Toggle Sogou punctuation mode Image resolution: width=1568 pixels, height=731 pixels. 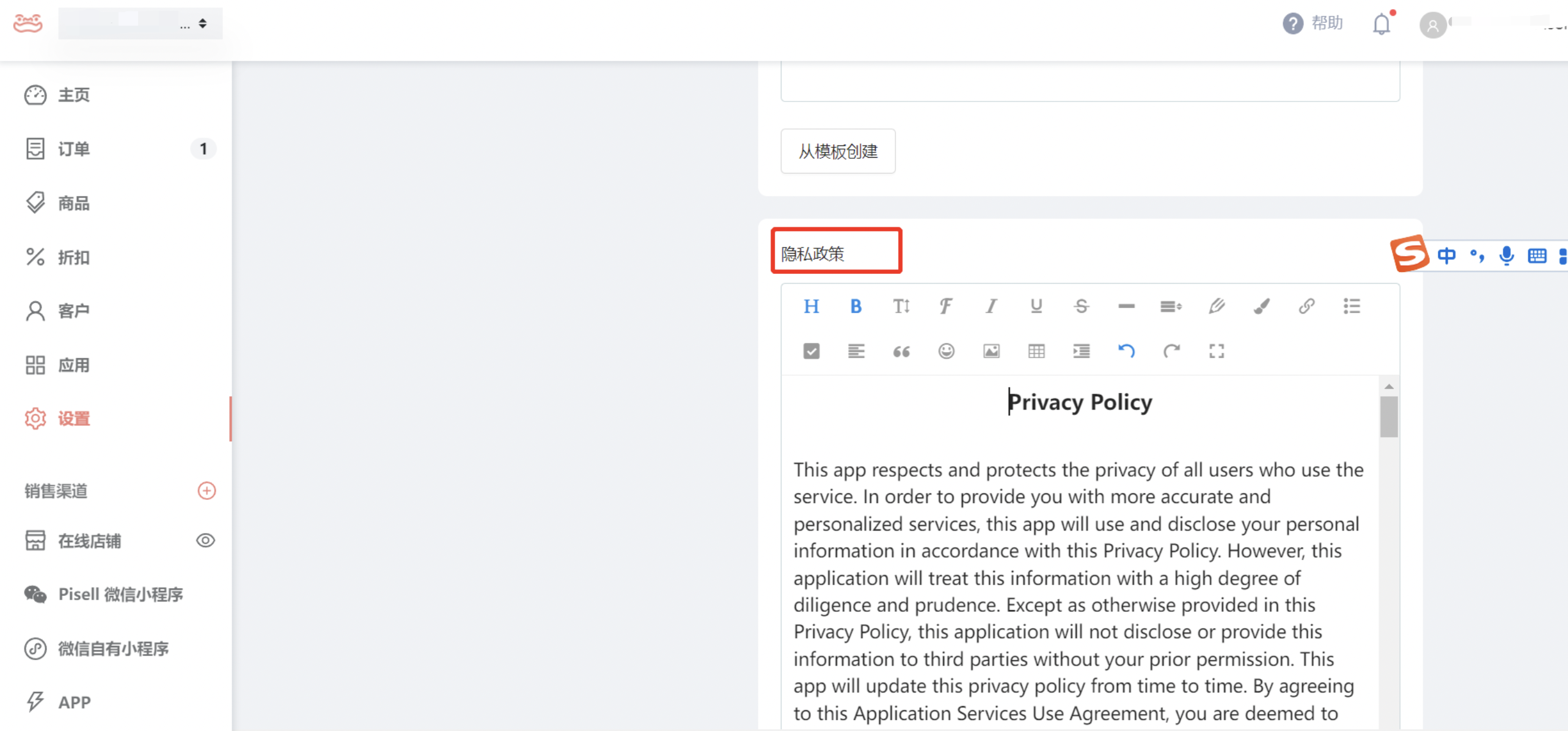coord(1477,255)
